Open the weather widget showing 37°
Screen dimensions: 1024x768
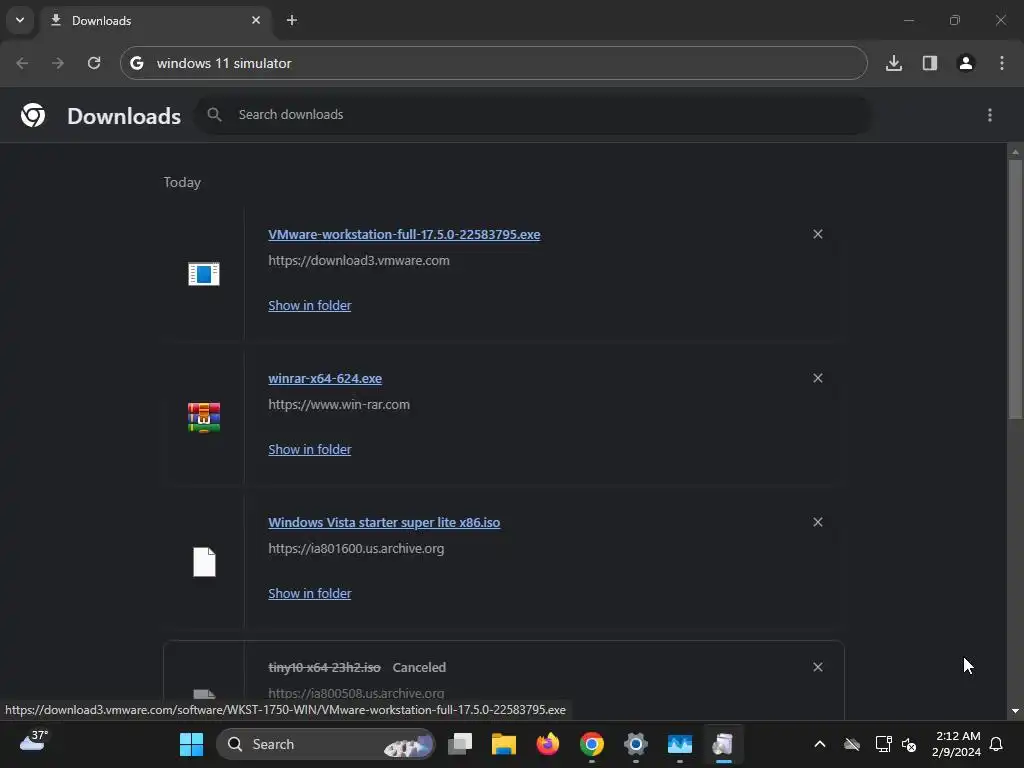click(33, 741)
